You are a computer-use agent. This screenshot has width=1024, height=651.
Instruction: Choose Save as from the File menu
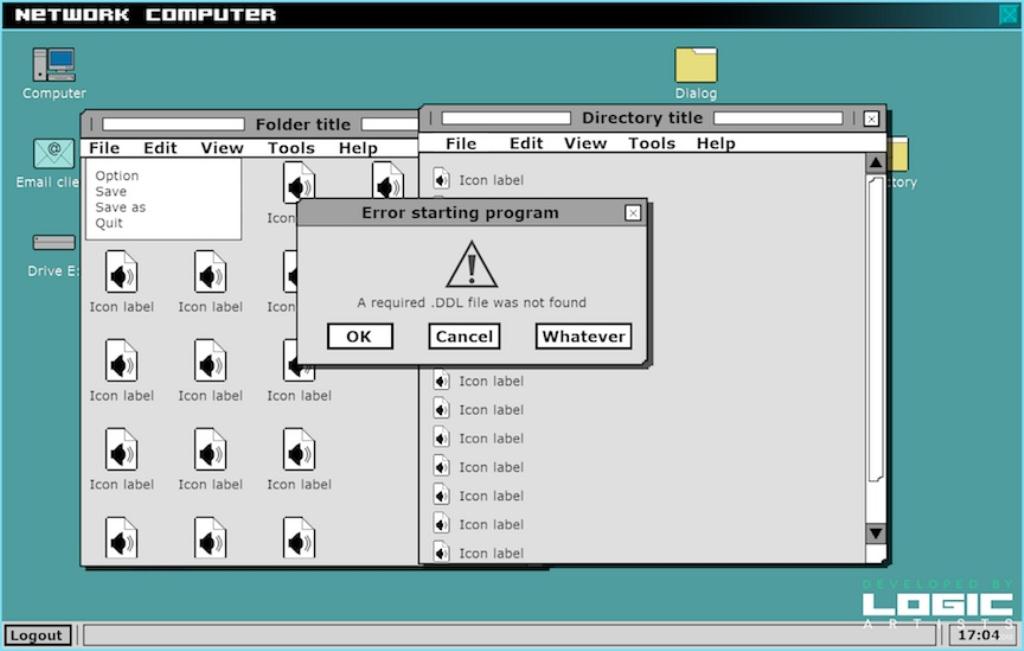120,207
